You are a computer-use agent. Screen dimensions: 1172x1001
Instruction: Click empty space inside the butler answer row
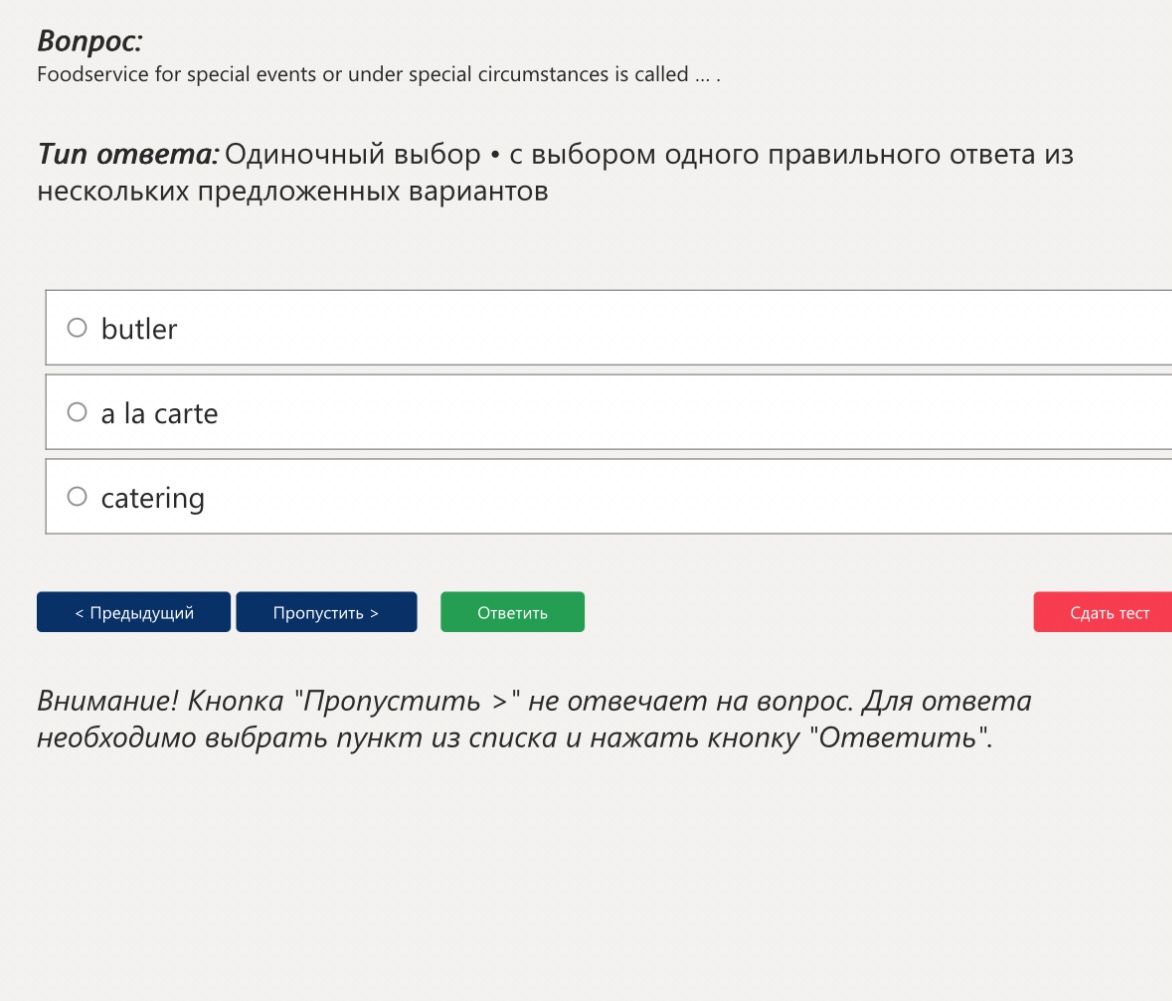(x=673, y=327)
